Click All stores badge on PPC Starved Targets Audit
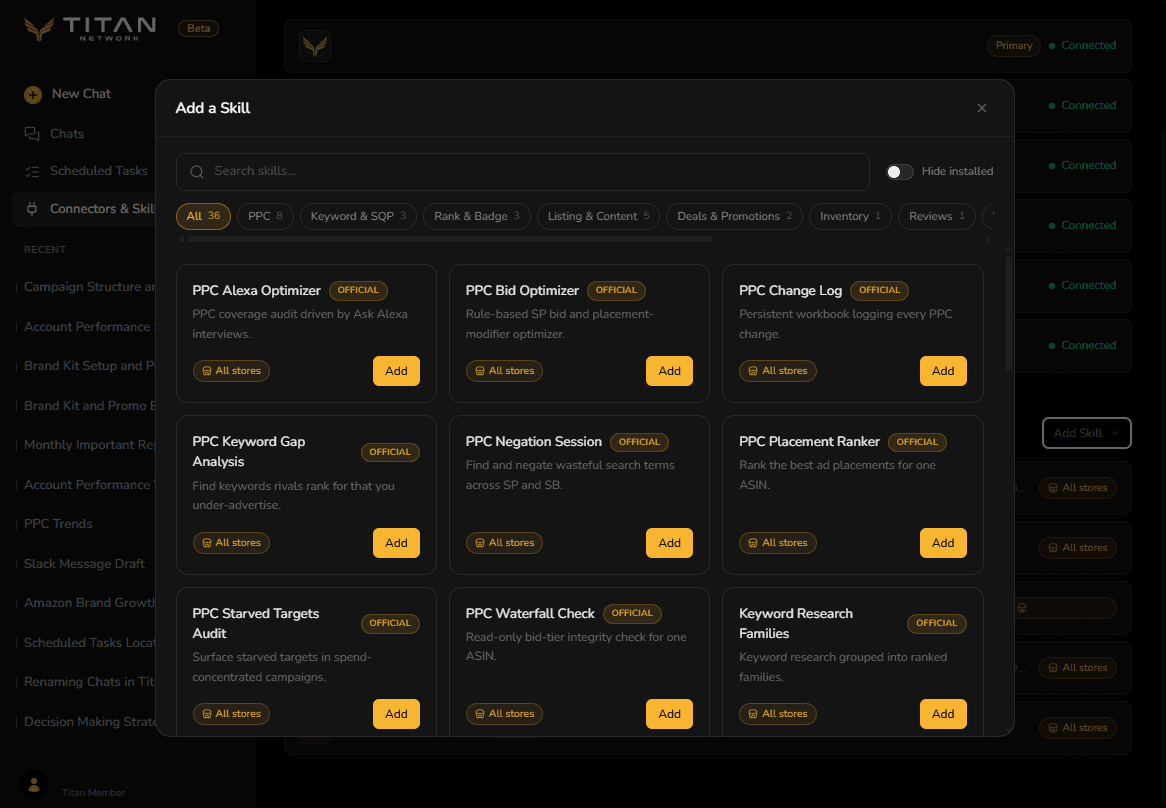Viewport: 1166px width, 808px height. (x=231, y=714)
